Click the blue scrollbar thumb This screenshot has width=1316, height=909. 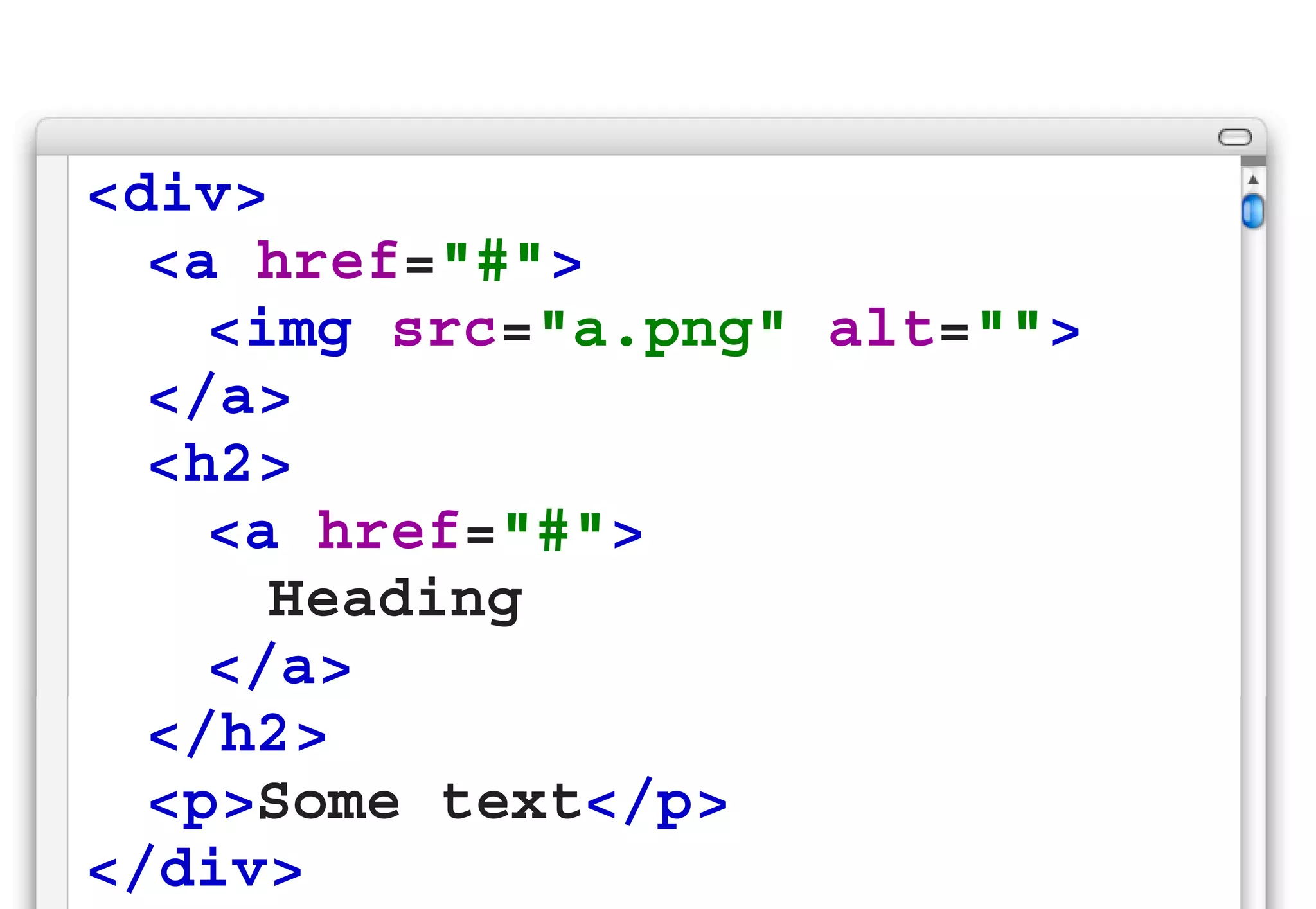pyautogui.click(x=1252, y=211)
